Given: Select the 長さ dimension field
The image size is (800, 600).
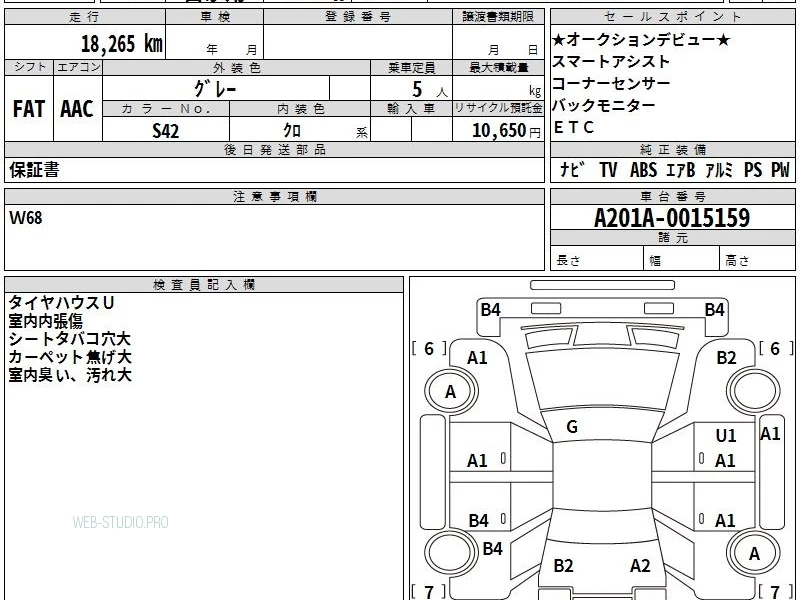Looking at the screenshot, I should (597, 259).
